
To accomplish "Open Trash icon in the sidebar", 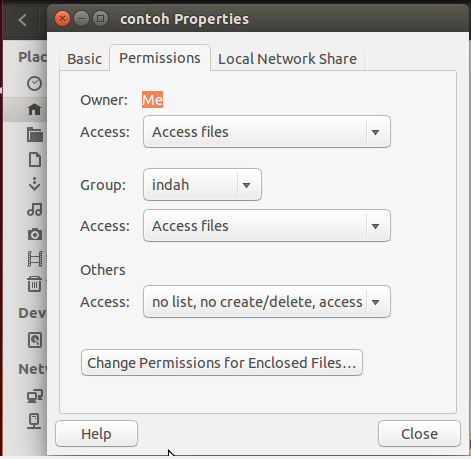I will tap(34, 284).
